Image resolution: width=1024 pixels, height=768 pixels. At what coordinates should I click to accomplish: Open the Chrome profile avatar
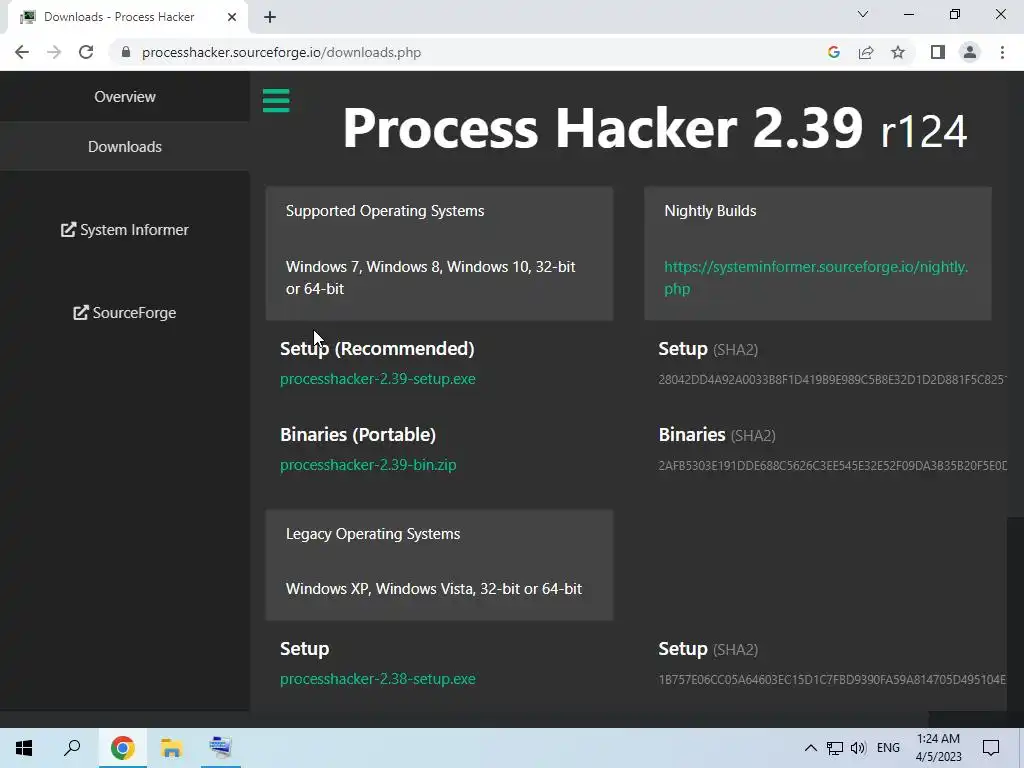[970, 52]
